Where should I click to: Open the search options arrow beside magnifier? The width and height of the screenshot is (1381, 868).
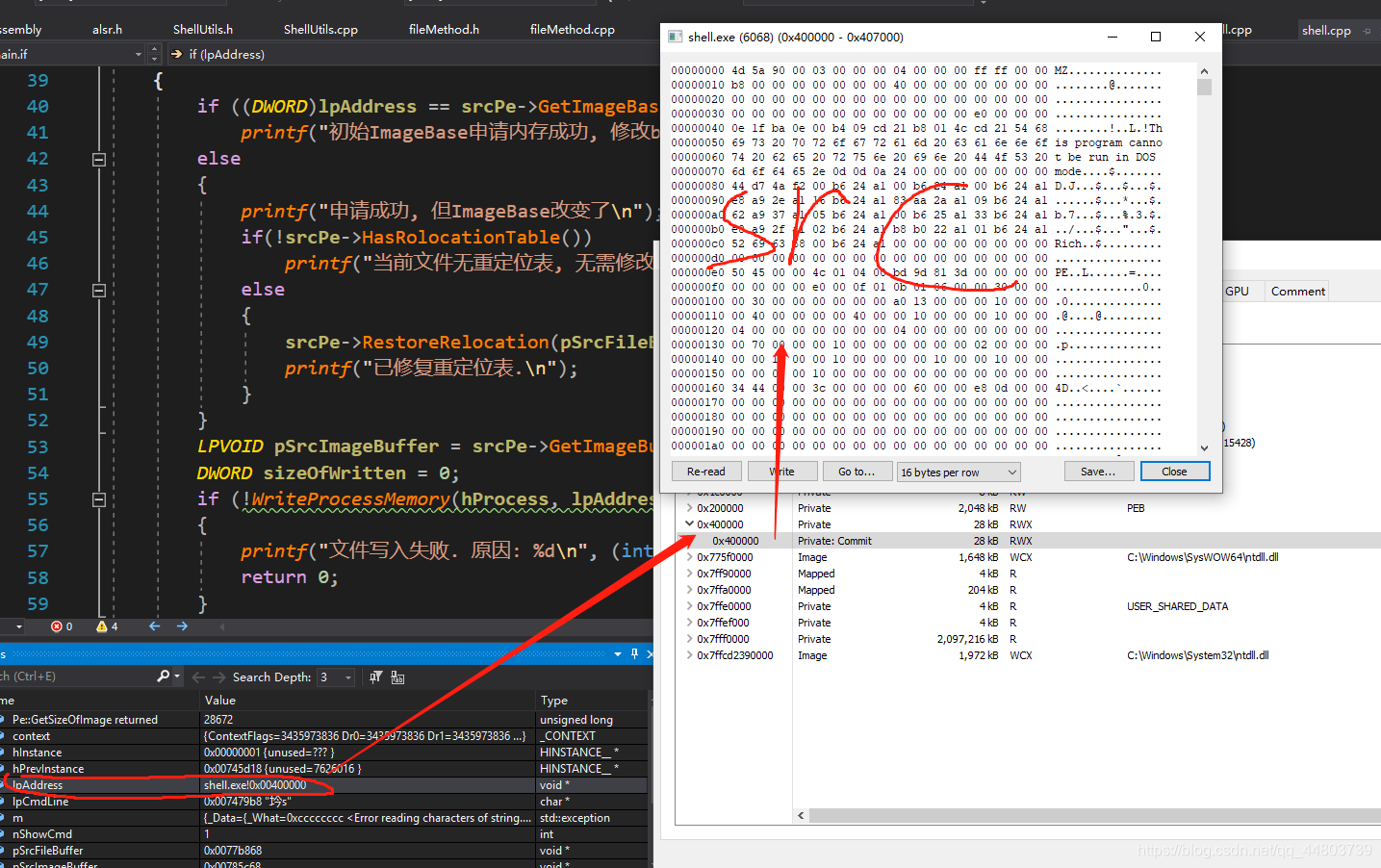177,677
